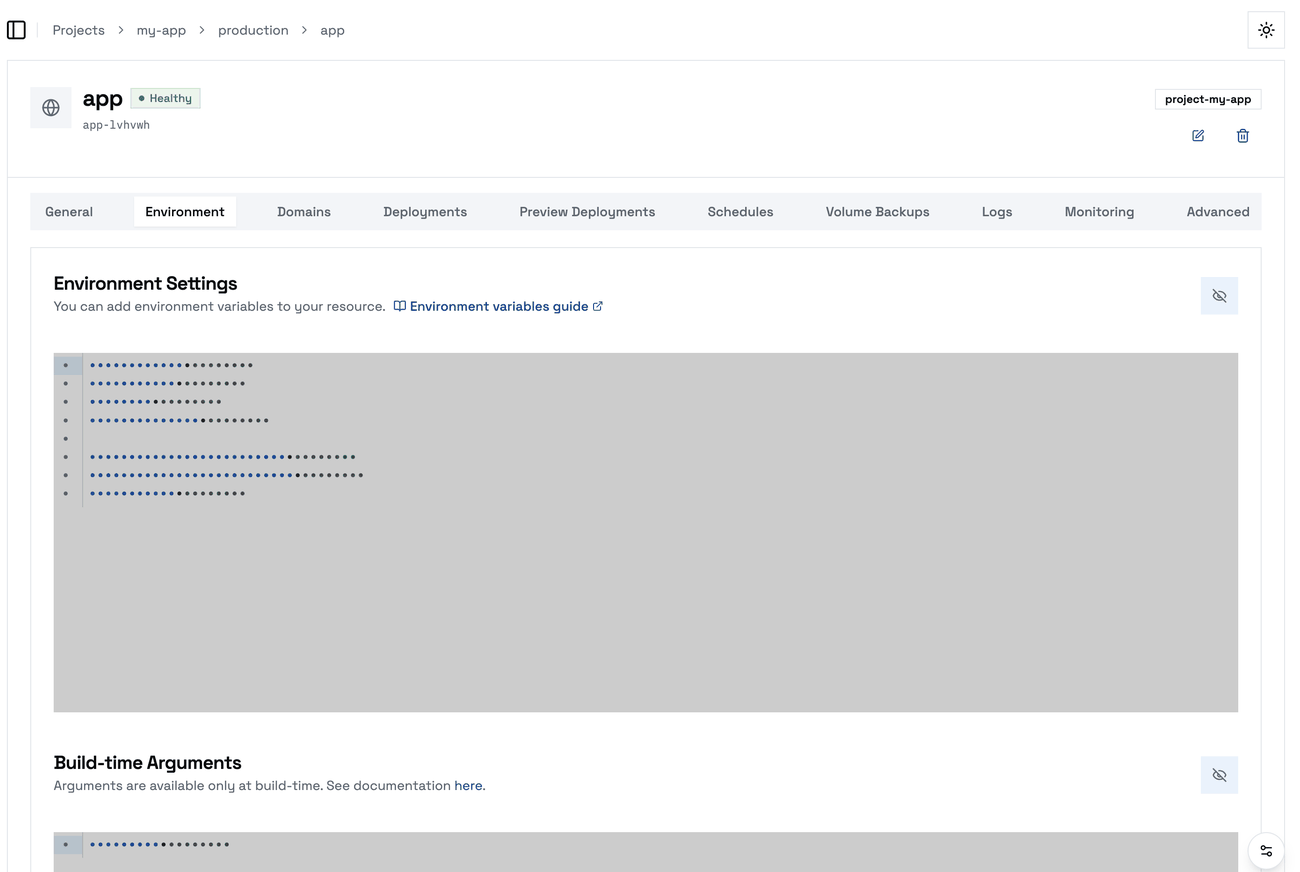
Task: Toggle the sidebar panel icon
Action: (16, 30)
